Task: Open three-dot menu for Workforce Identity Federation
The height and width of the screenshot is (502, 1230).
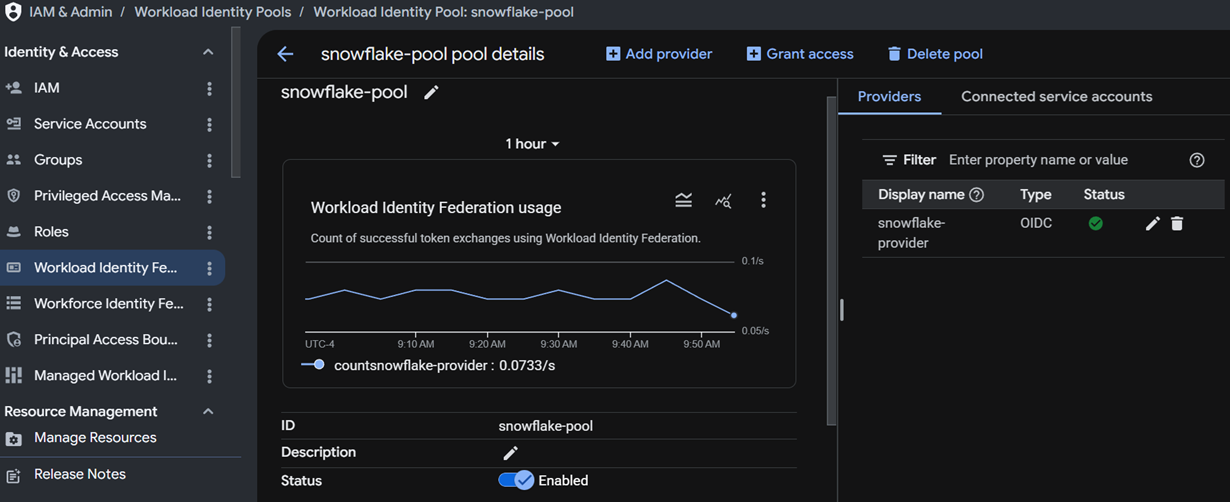Action: point(209,304)
